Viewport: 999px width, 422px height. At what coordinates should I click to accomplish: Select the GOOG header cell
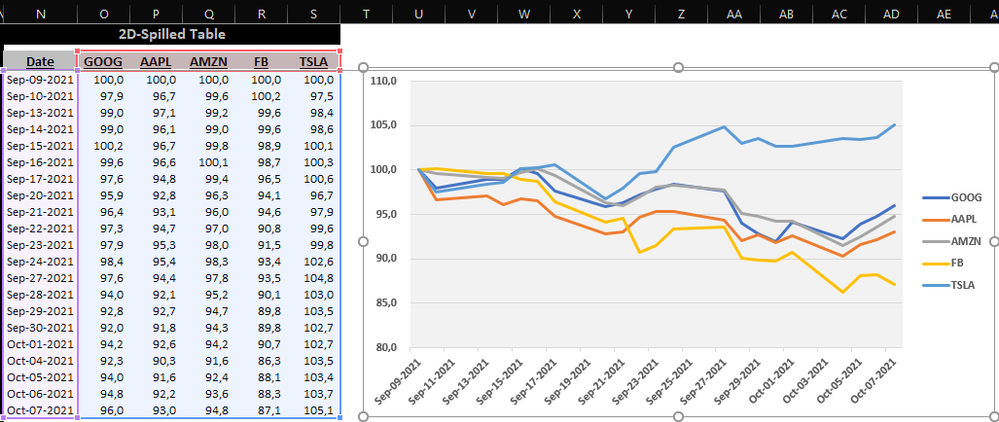103,62
